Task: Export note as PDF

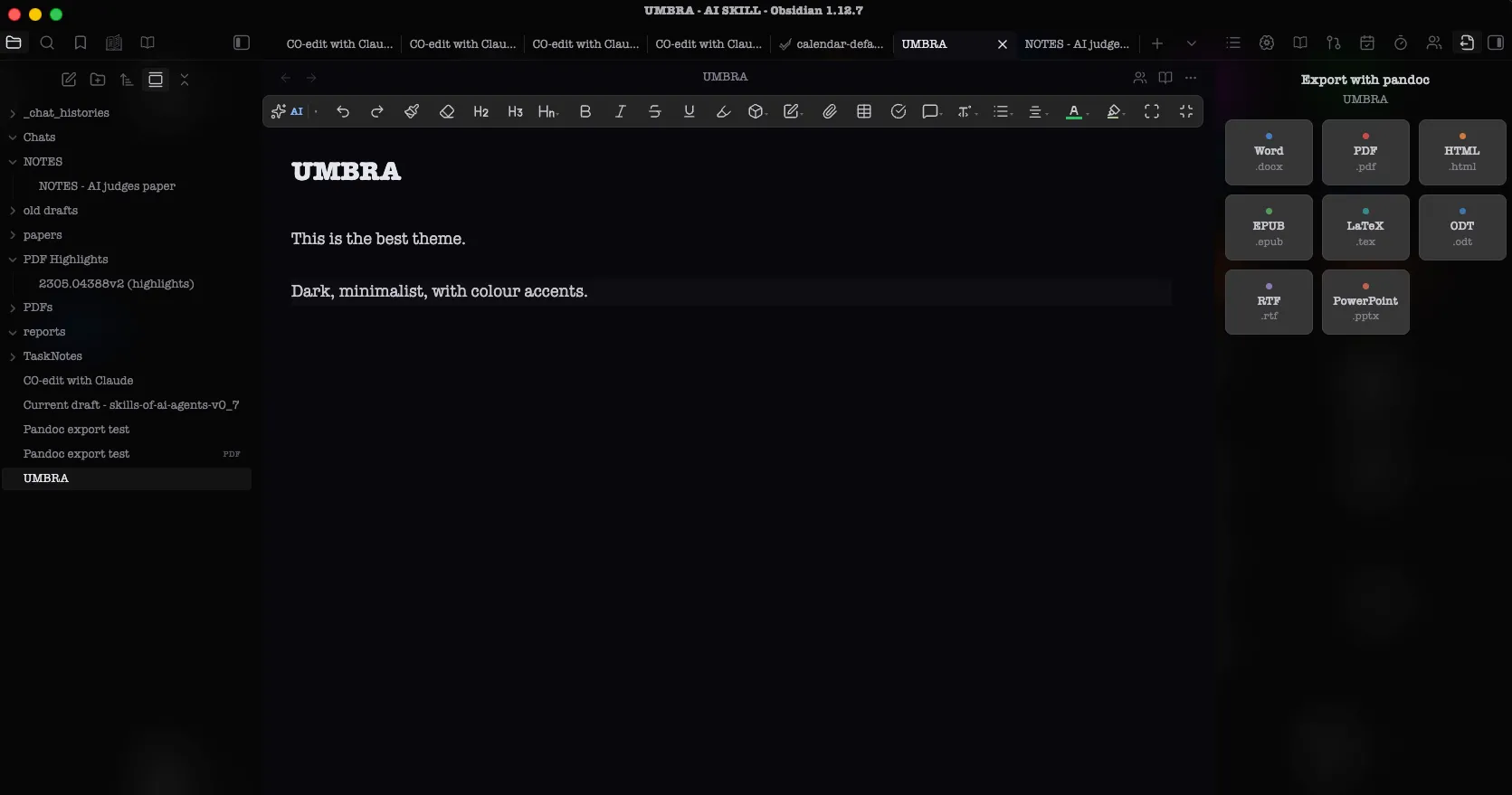Action: [1365, 152]
